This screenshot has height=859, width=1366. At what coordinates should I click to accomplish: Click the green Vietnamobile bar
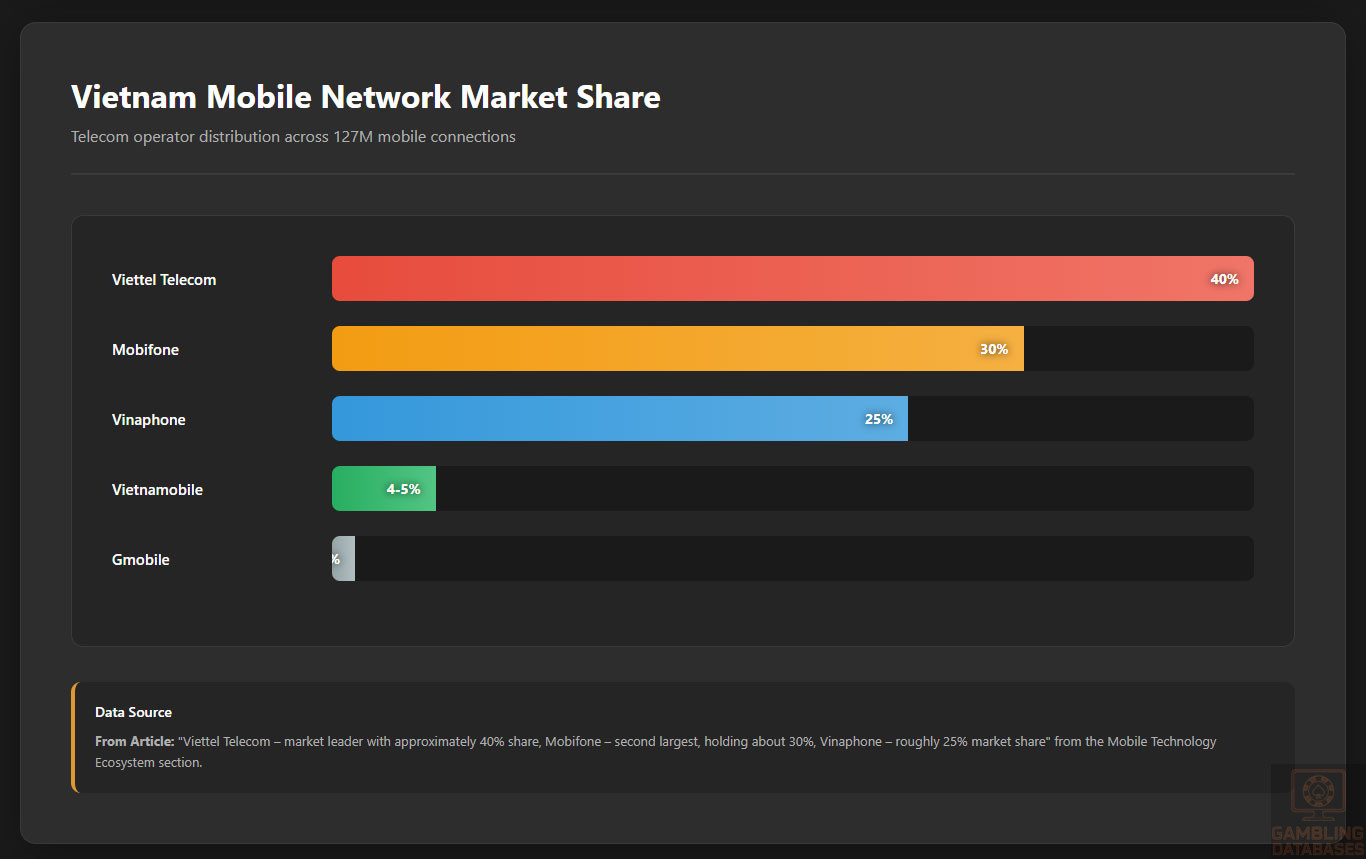(x=362, y=489)
